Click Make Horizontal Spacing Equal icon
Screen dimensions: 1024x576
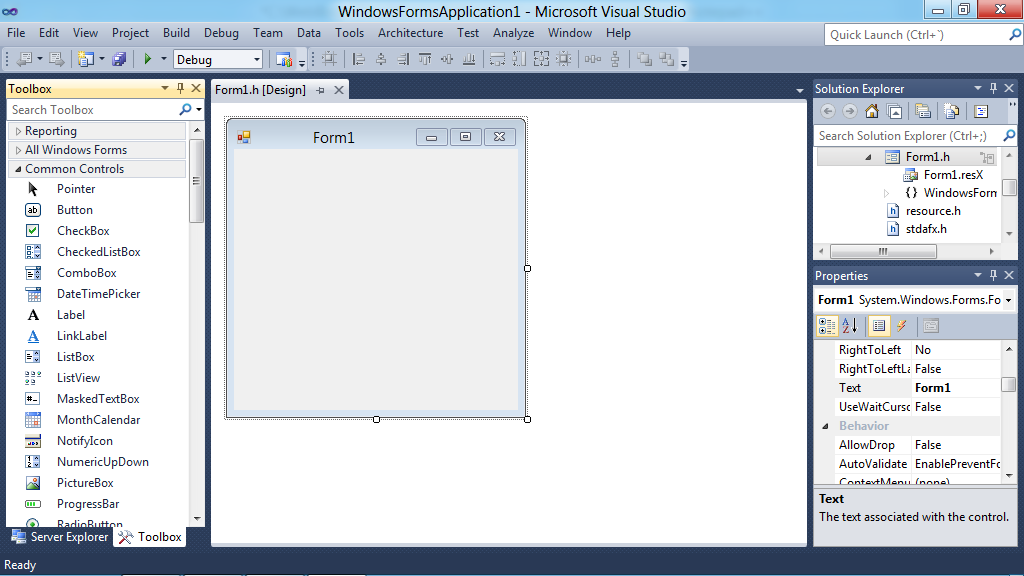593,59
